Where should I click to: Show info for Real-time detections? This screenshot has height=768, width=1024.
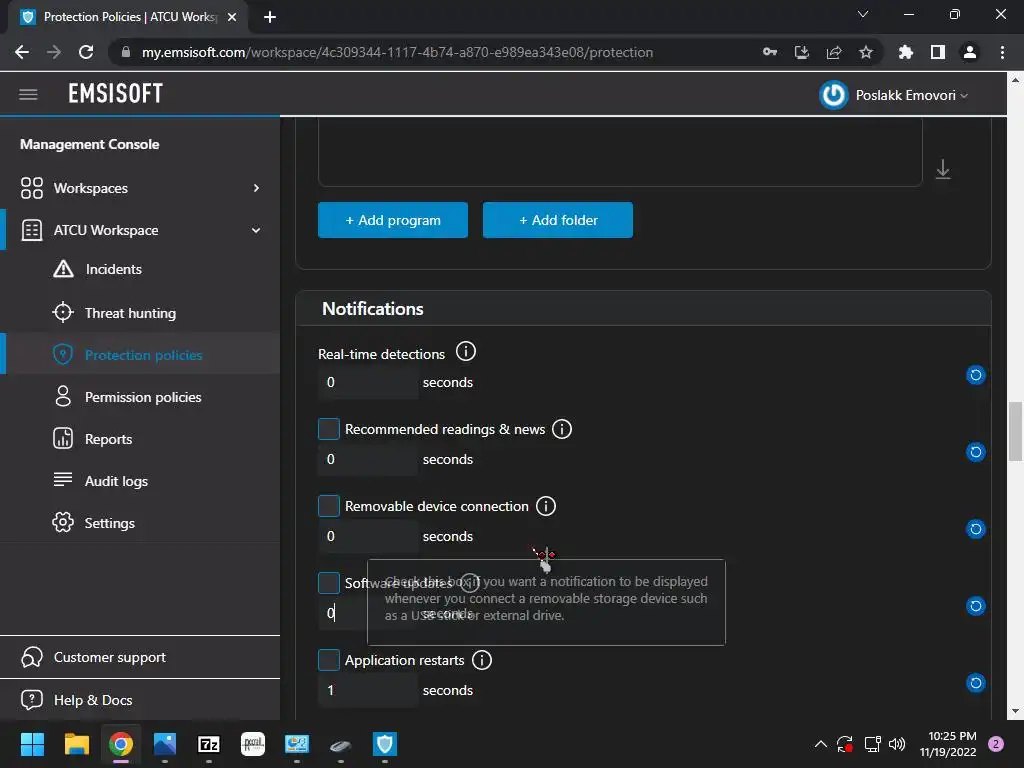point(466,351)
